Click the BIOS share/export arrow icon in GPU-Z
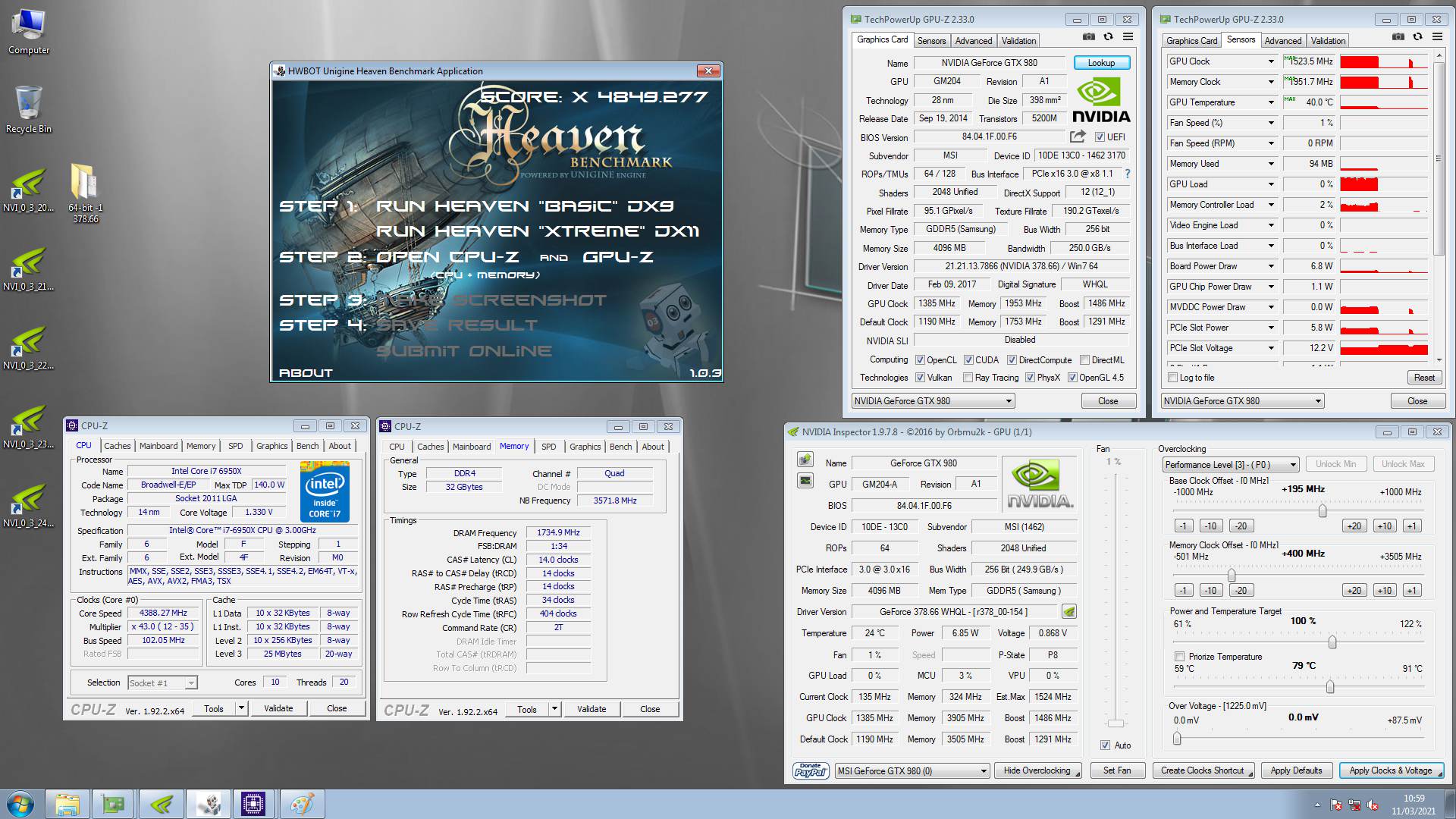This screenshot has height=819, width=1456. tap(1078, 136)
